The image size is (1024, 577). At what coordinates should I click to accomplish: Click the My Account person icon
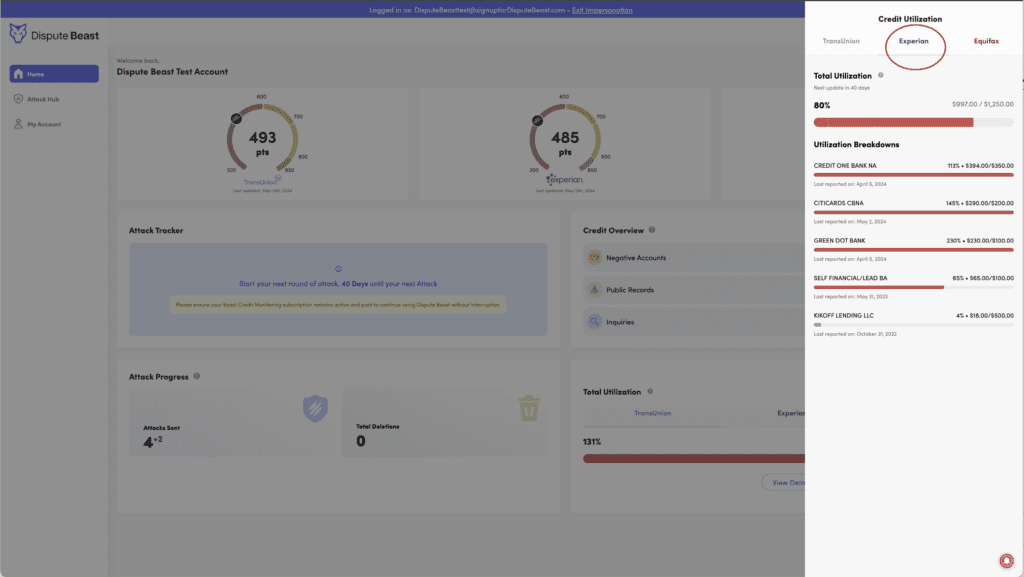18,124
